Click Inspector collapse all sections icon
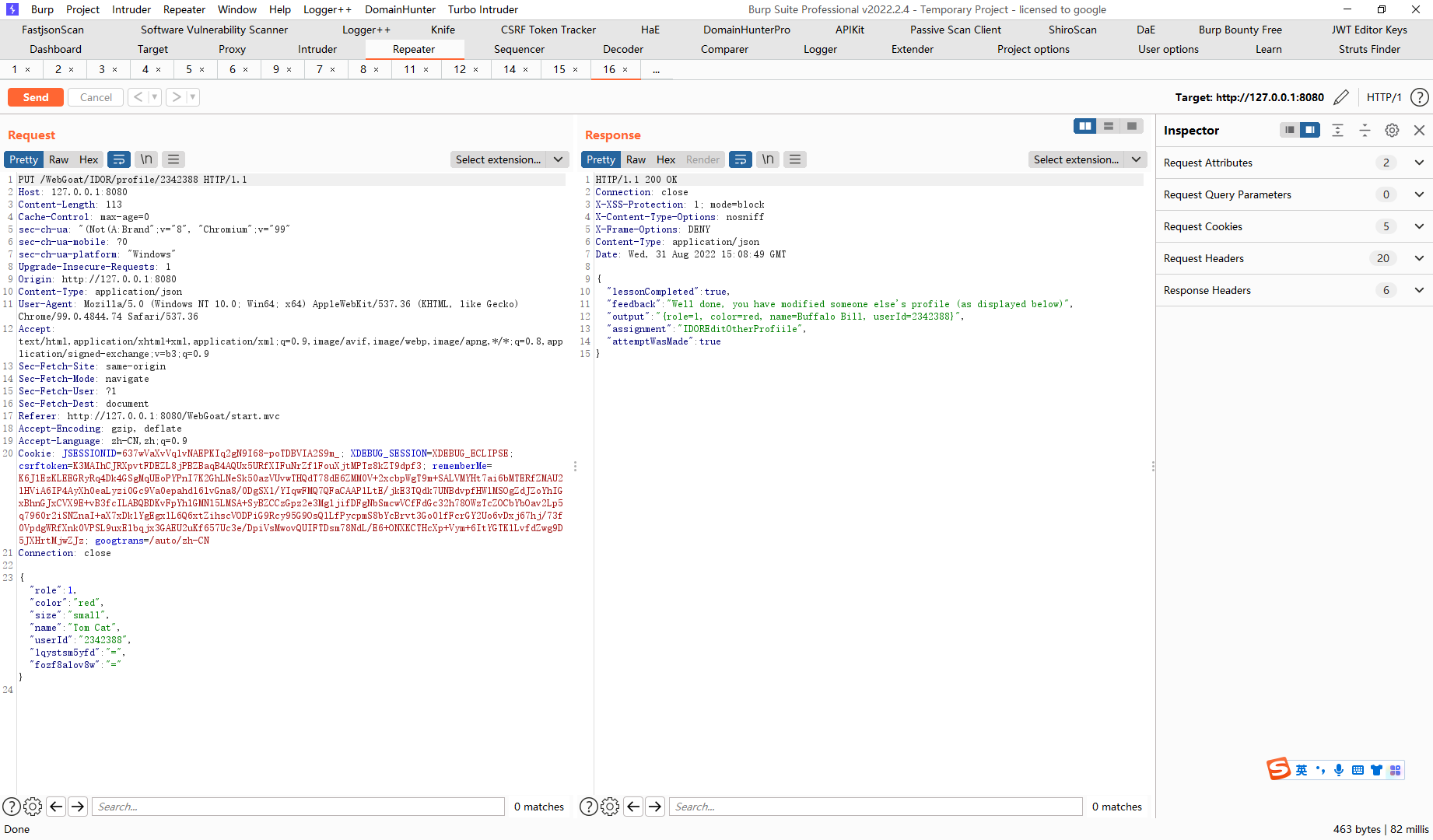The height and width of the screenshot is (840, 1433). click(1365, 130)
